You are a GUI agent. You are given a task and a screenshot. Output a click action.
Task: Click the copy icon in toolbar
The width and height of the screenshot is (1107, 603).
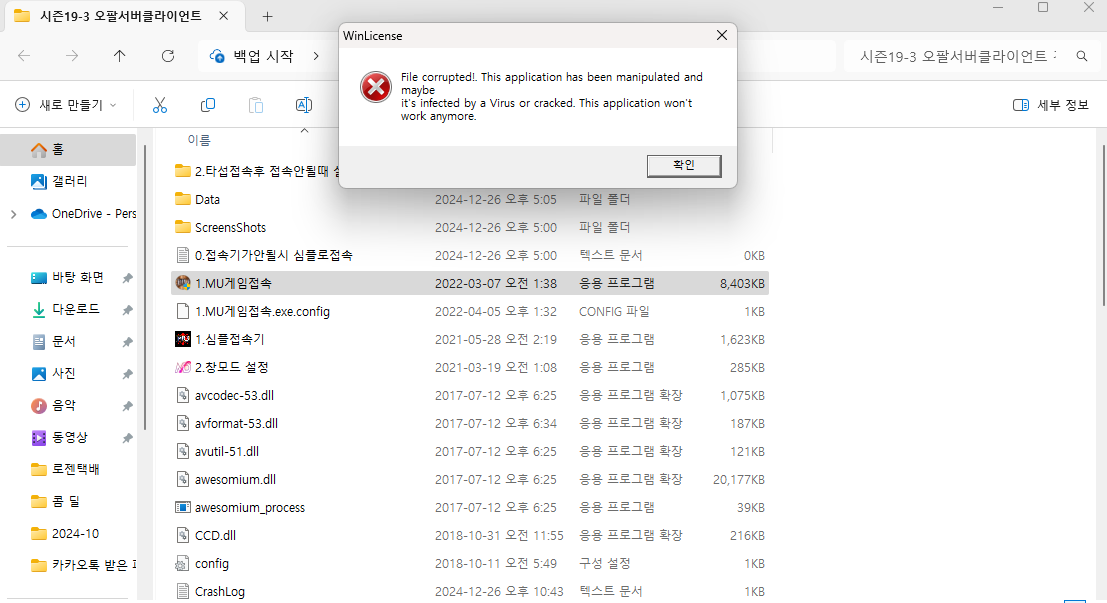(208, 105)
